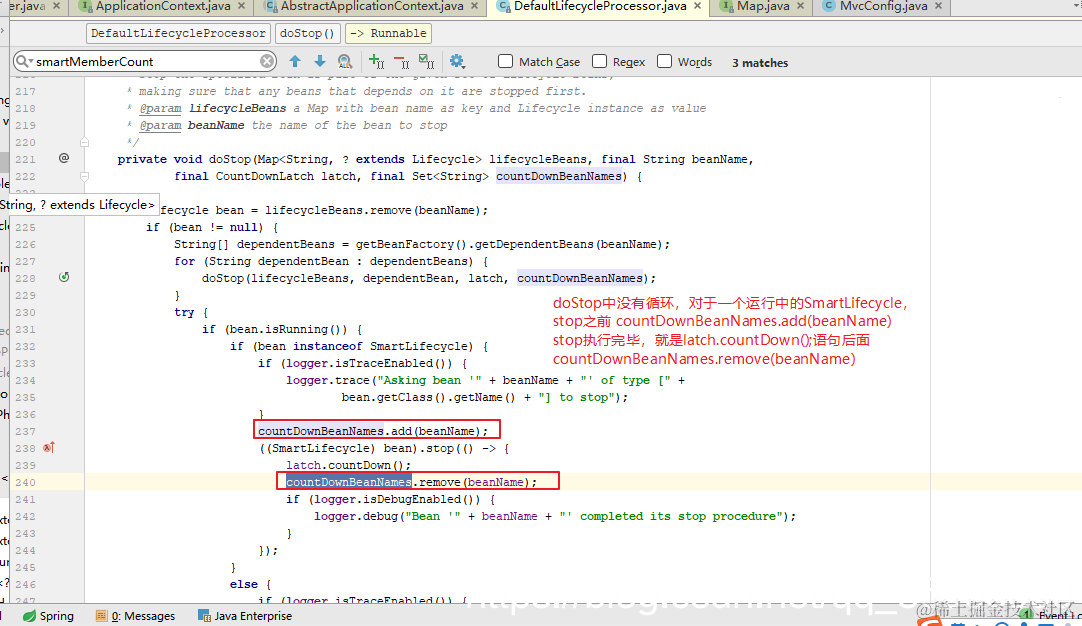Image resolution: width=1082 pixels, height=626 pixels.
Task: Open Java Enterprise tool window
Action: [x=245, y=616]
